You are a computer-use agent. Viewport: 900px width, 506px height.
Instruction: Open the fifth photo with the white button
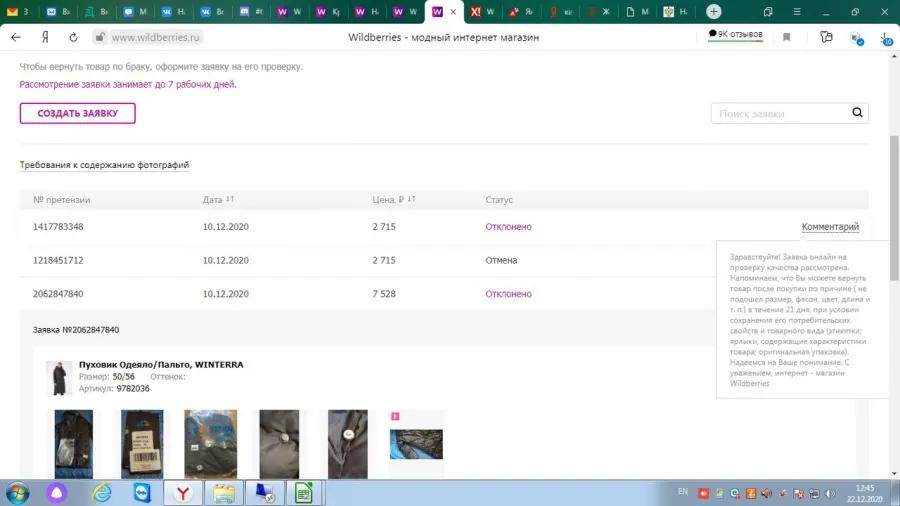tap(347, 444)
